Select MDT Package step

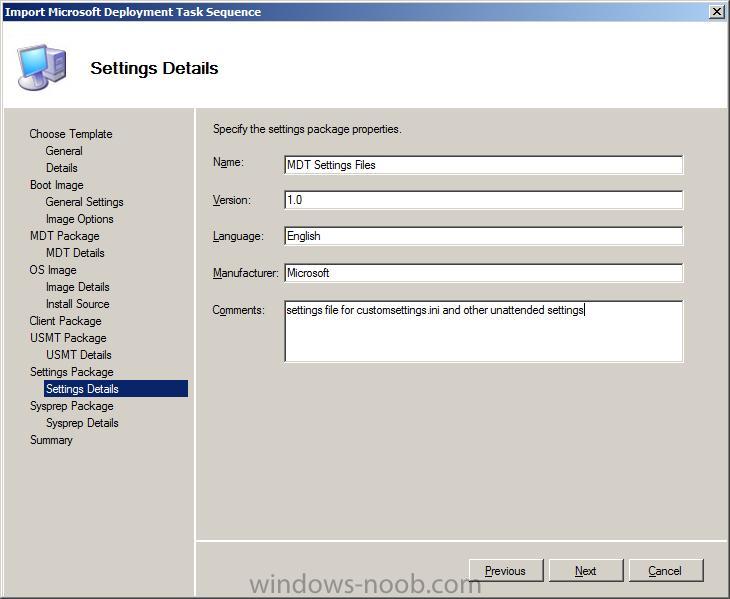(65, 236)
